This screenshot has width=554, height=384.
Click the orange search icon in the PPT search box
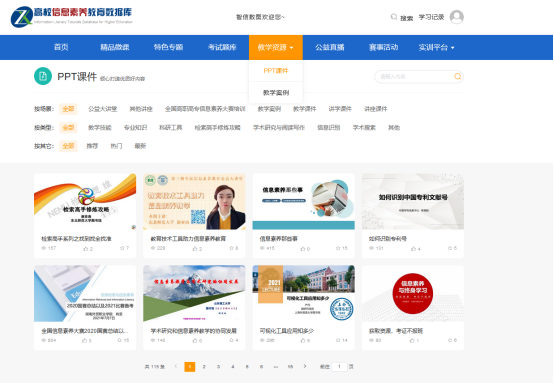457,76
